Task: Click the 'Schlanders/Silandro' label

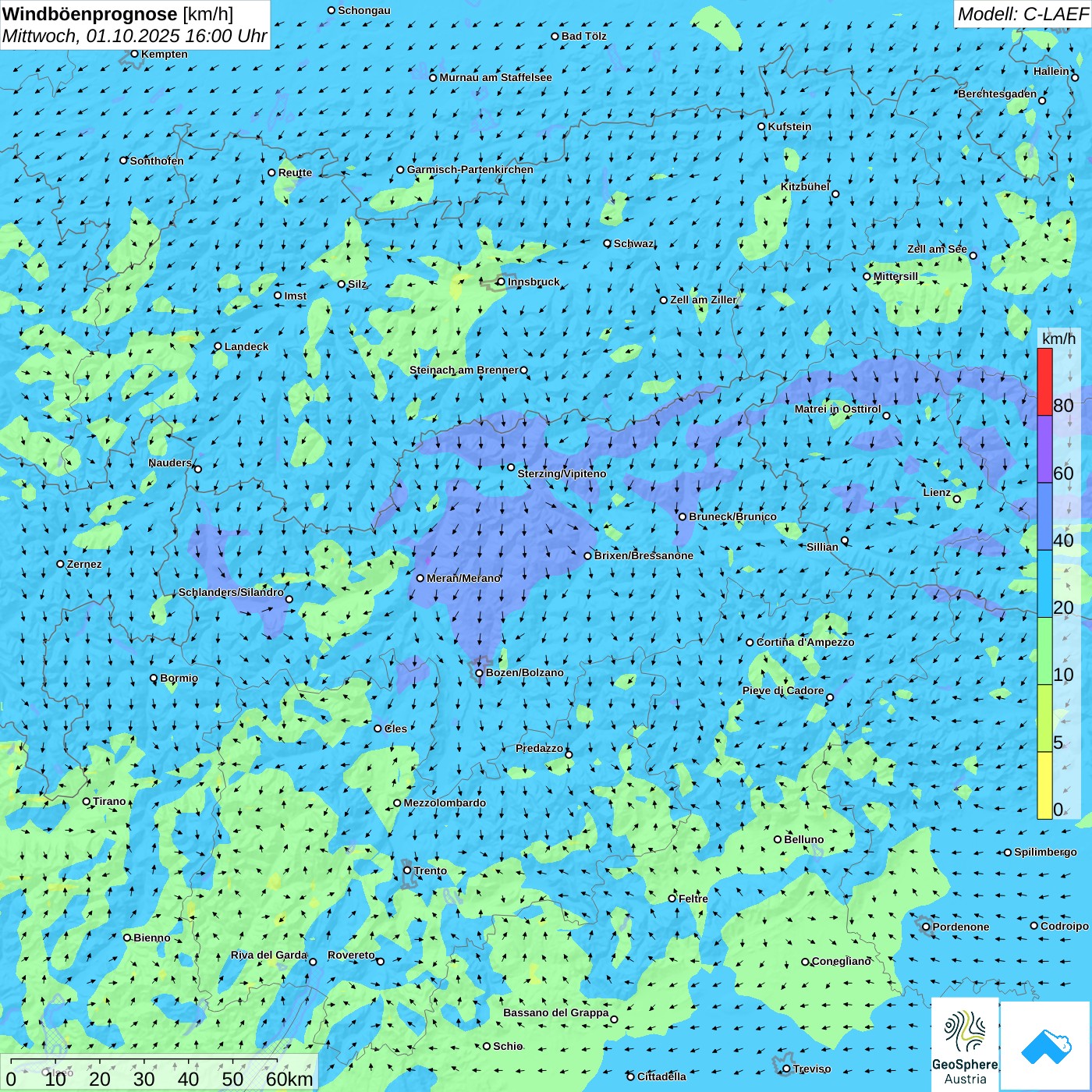Action: click(231, 592)
